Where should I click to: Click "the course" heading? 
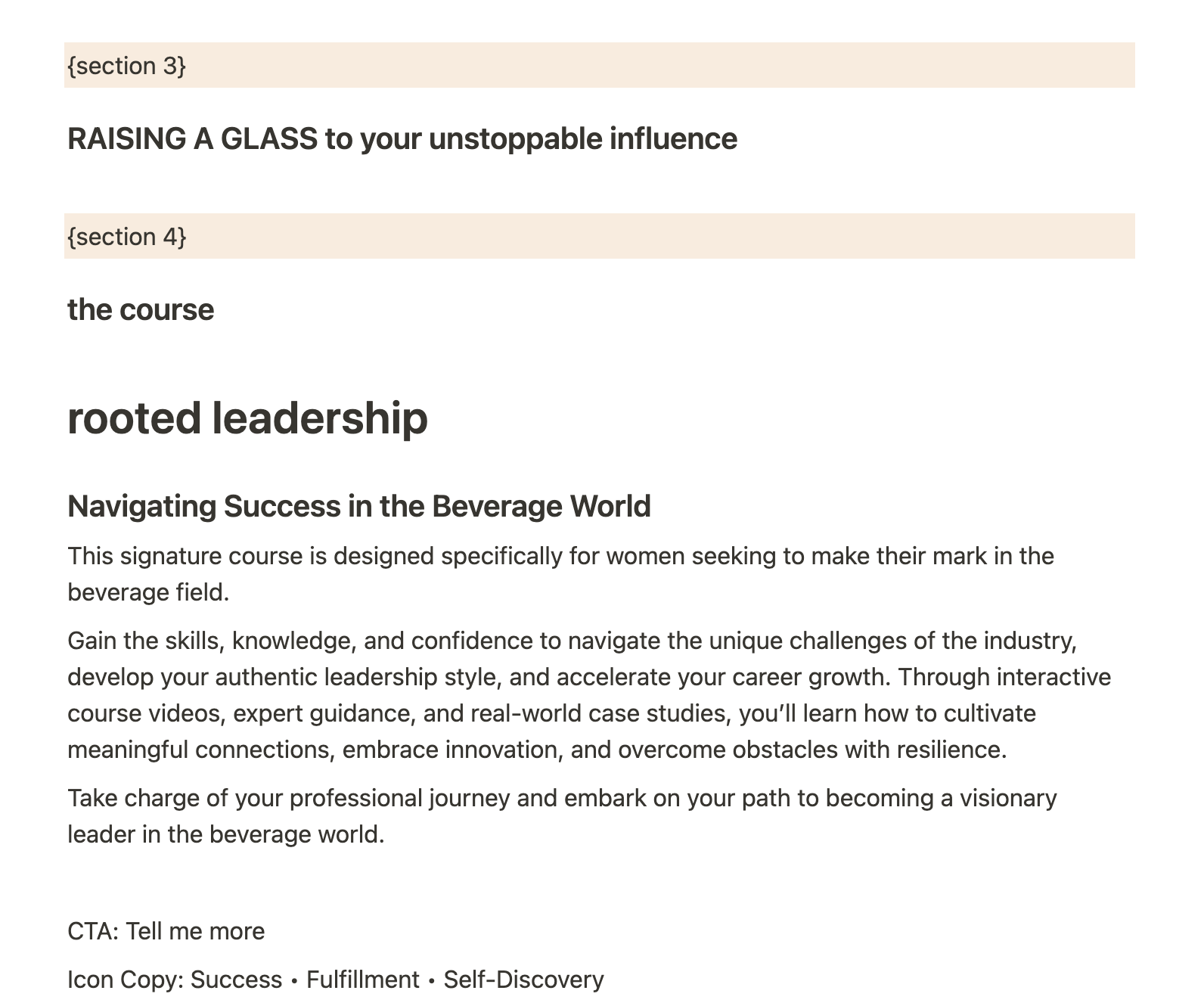click(x=141, y=310)
